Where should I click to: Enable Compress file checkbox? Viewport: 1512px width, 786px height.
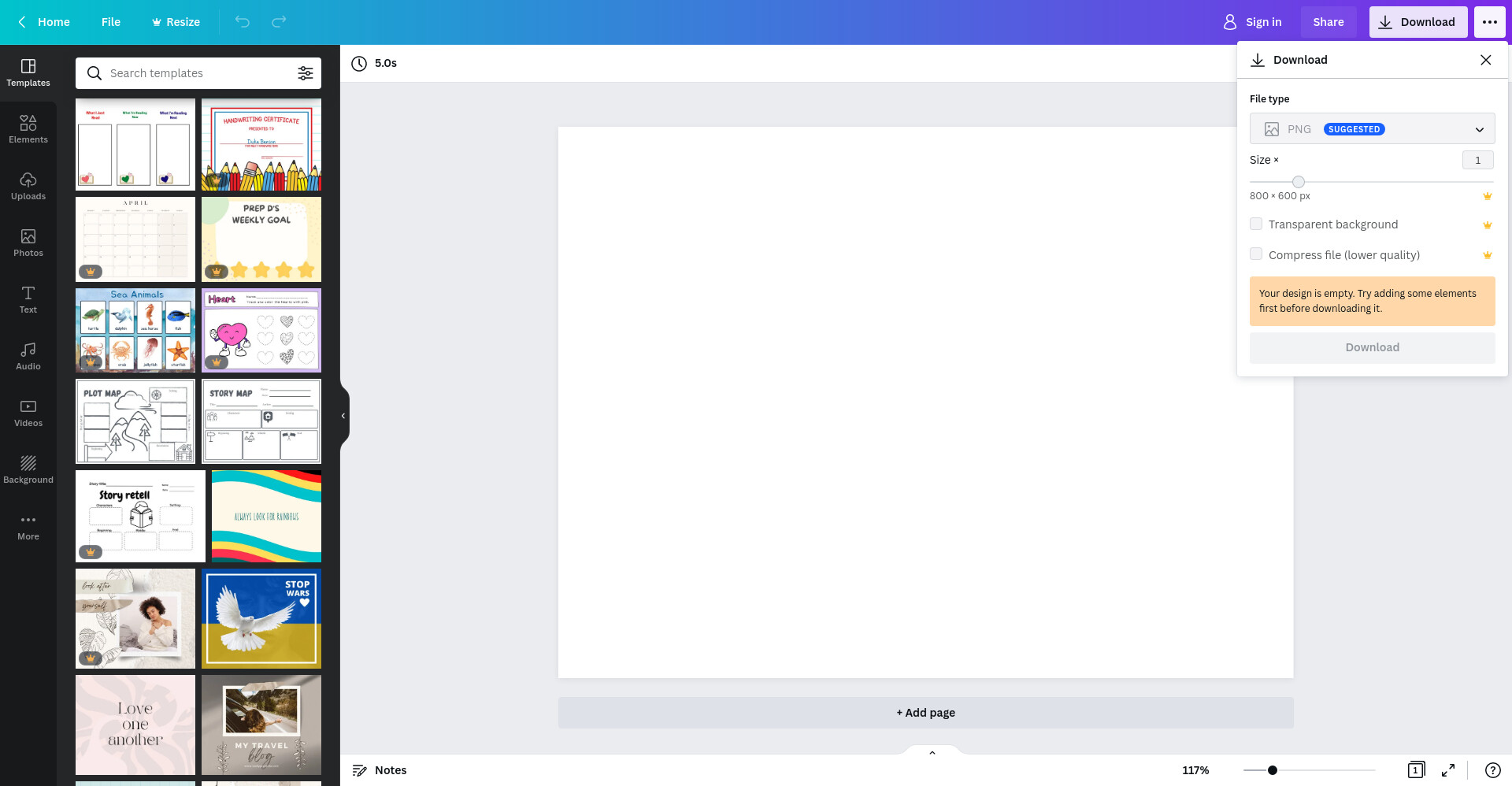point(1256,254)
